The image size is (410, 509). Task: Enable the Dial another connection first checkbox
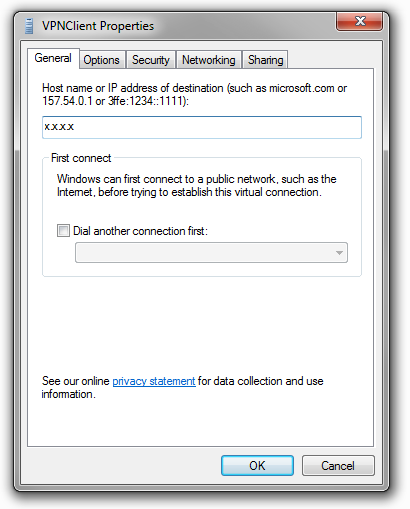click(x=63, y=230)
